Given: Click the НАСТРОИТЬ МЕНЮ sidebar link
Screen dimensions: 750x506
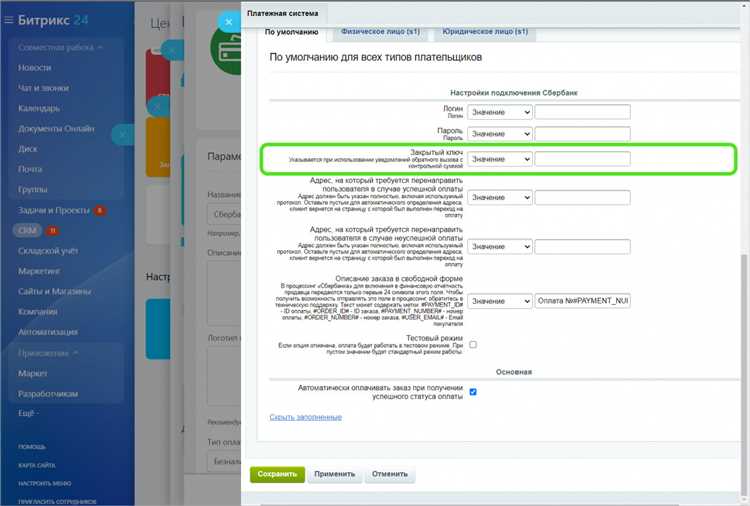Looking at the screenshot, I should coord(44,484).
